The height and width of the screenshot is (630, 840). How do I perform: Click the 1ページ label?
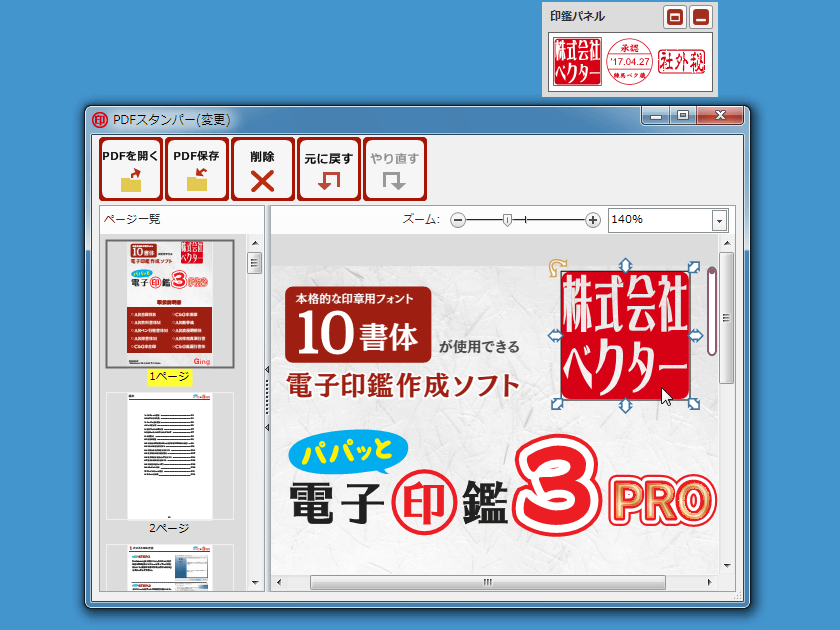[169, 377]
